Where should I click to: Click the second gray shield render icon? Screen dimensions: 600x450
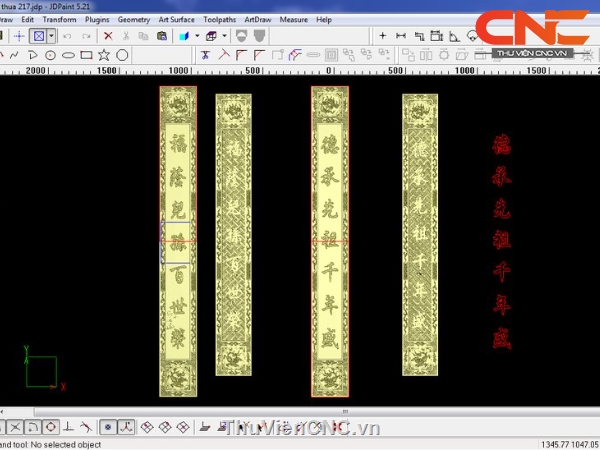tap(259, 36)
